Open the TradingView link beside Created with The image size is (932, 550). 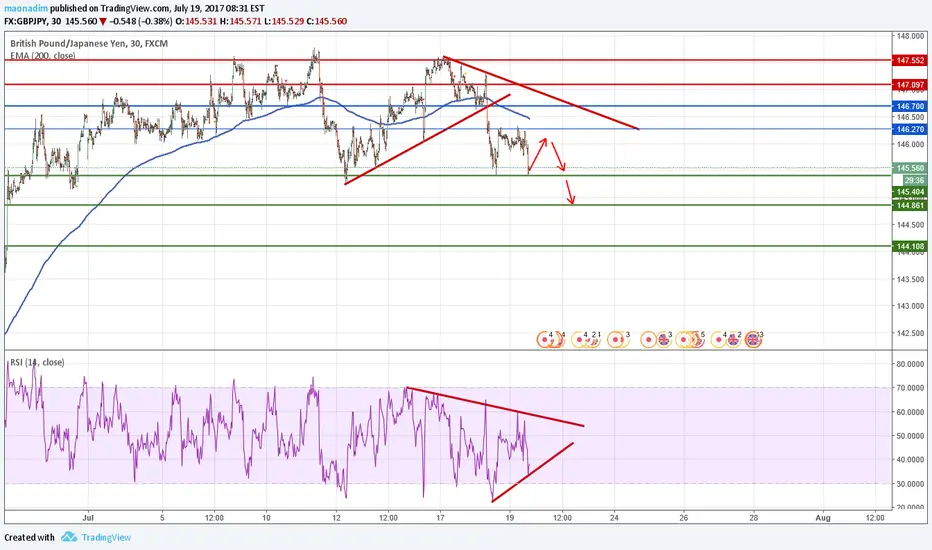point(106,538)
